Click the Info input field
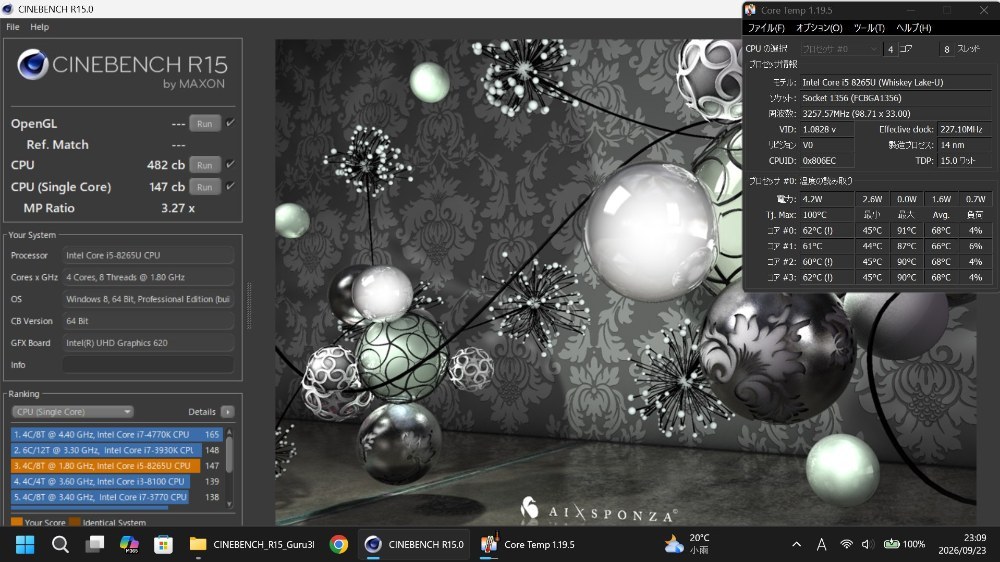1000x562 pixels. (148, 365)
